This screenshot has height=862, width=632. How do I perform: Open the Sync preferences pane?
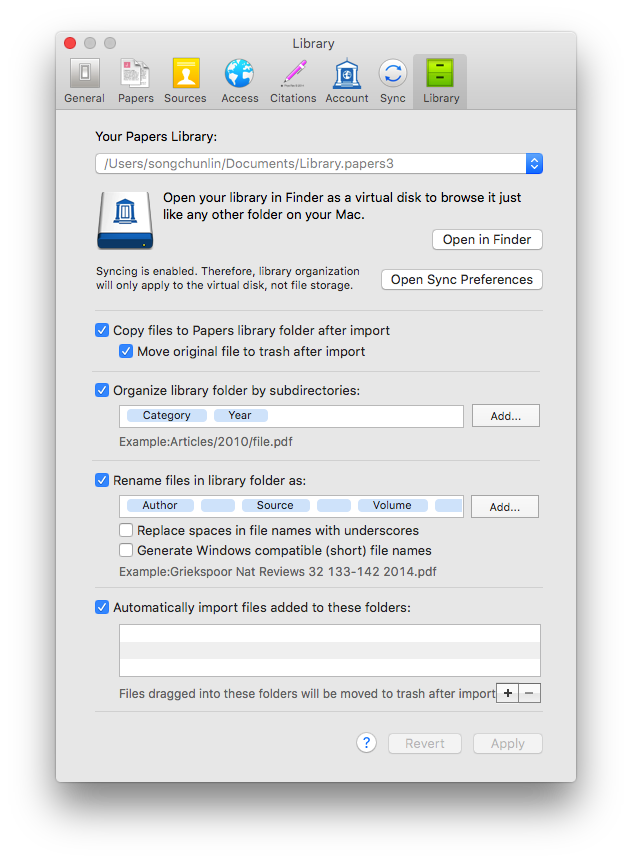click(x=393, y=81)
